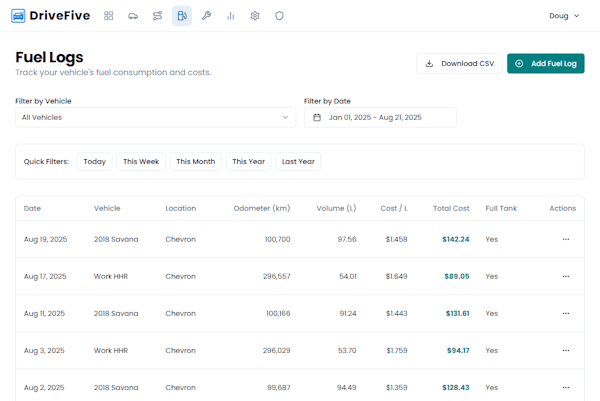Open the shield icon in the navbar
This screenshot has height=401, width=600.
[x=279, y=16]
